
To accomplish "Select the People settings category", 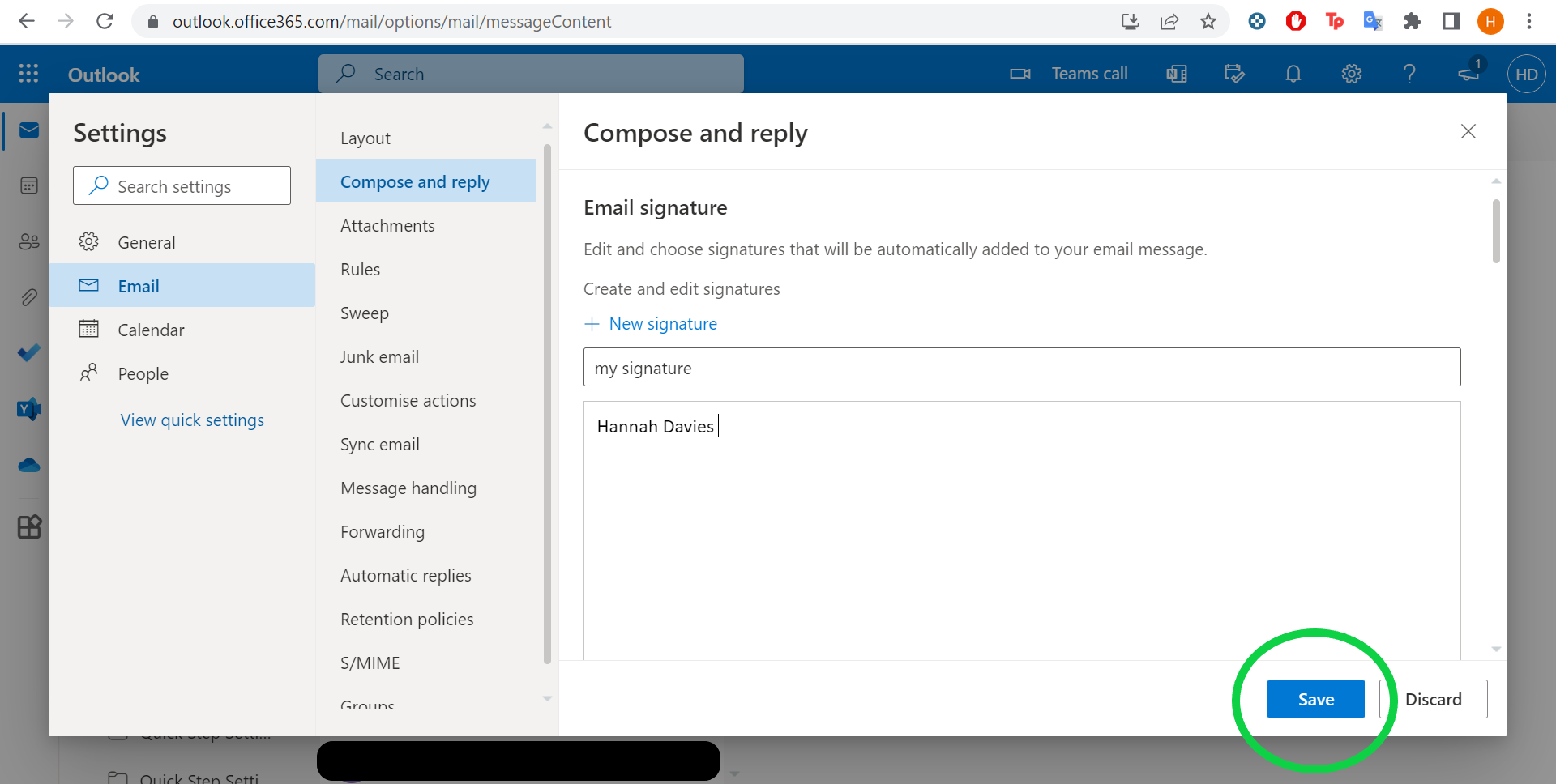I will [x=182, y=373].
